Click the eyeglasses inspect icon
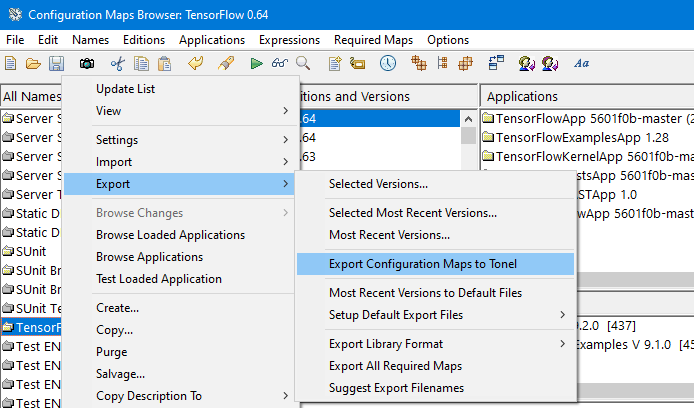694x408 pixels. click(280, 63)
